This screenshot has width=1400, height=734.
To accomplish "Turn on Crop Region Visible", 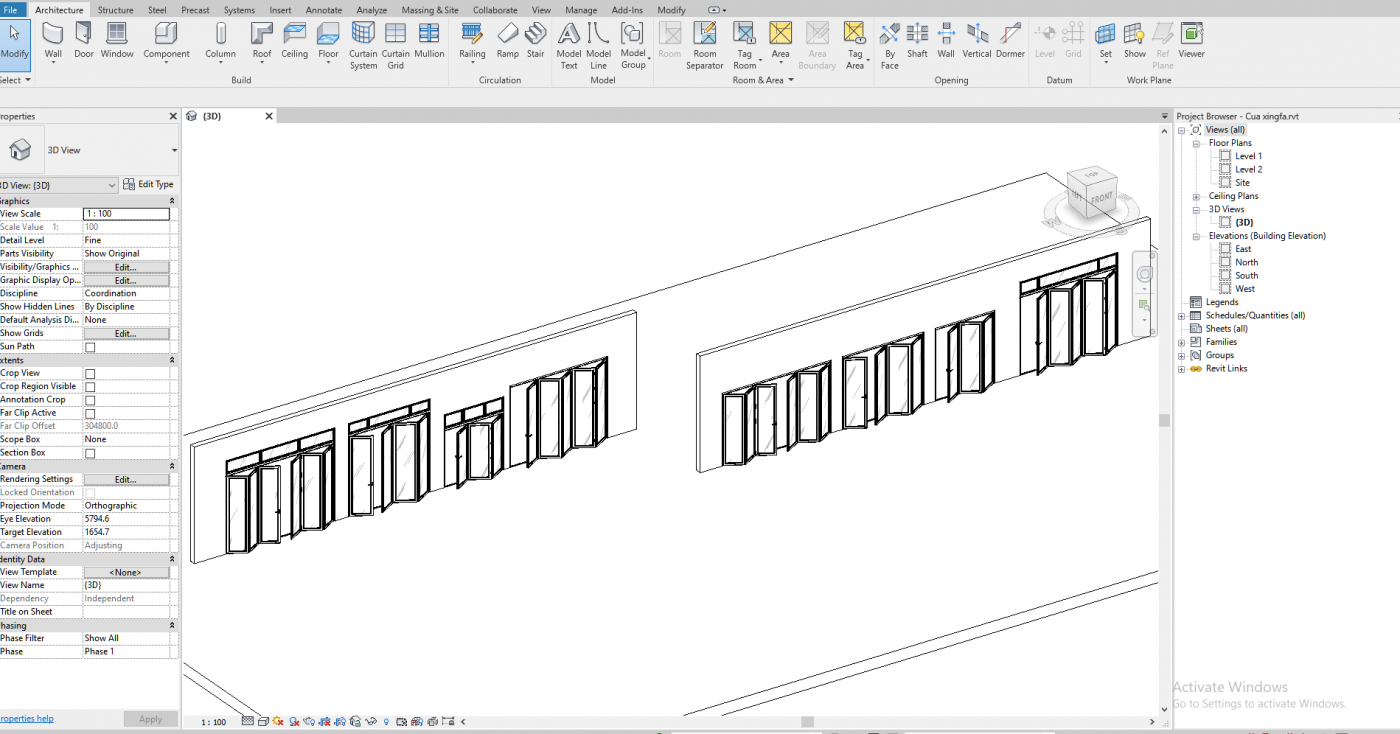I will 88,386.
